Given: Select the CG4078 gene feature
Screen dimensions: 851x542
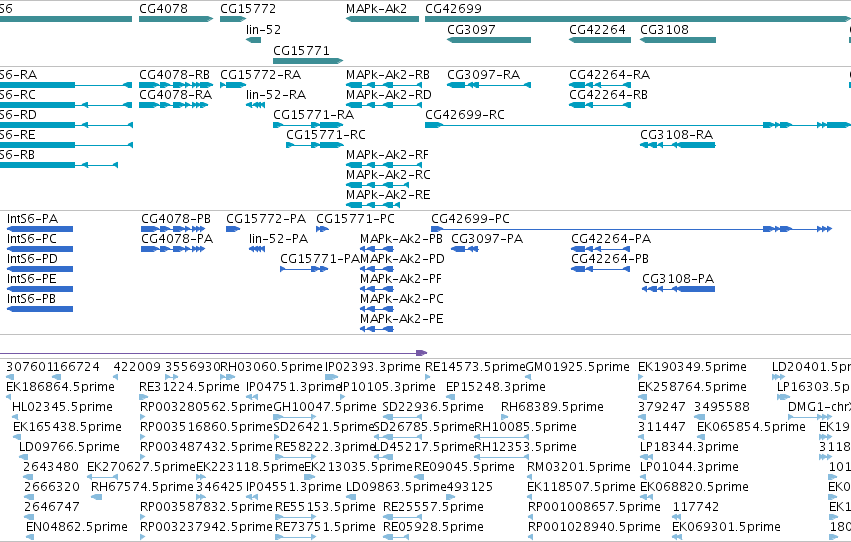Looking at the screenshot, I should (x=176, y=19).
